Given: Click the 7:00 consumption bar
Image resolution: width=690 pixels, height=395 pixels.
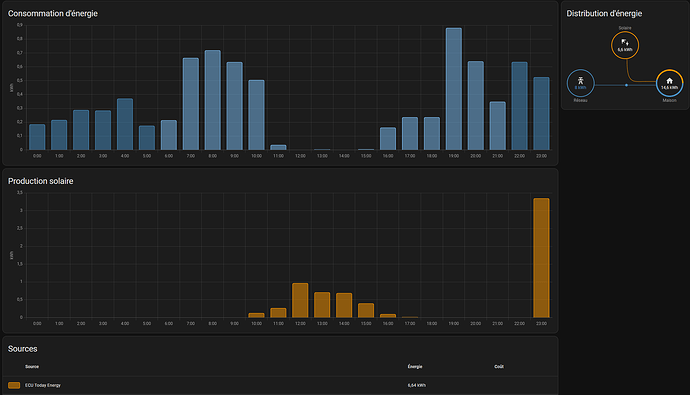Looking at the screenshot, I should coord(191,104).
